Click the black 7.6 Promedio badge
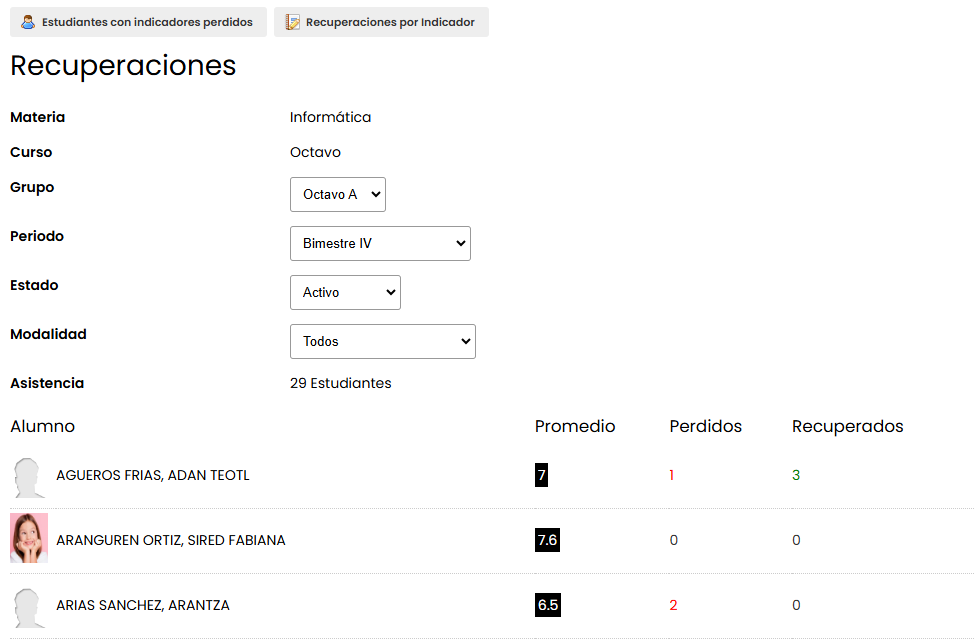This screenshot has width=978, height=639. (547, 540)
